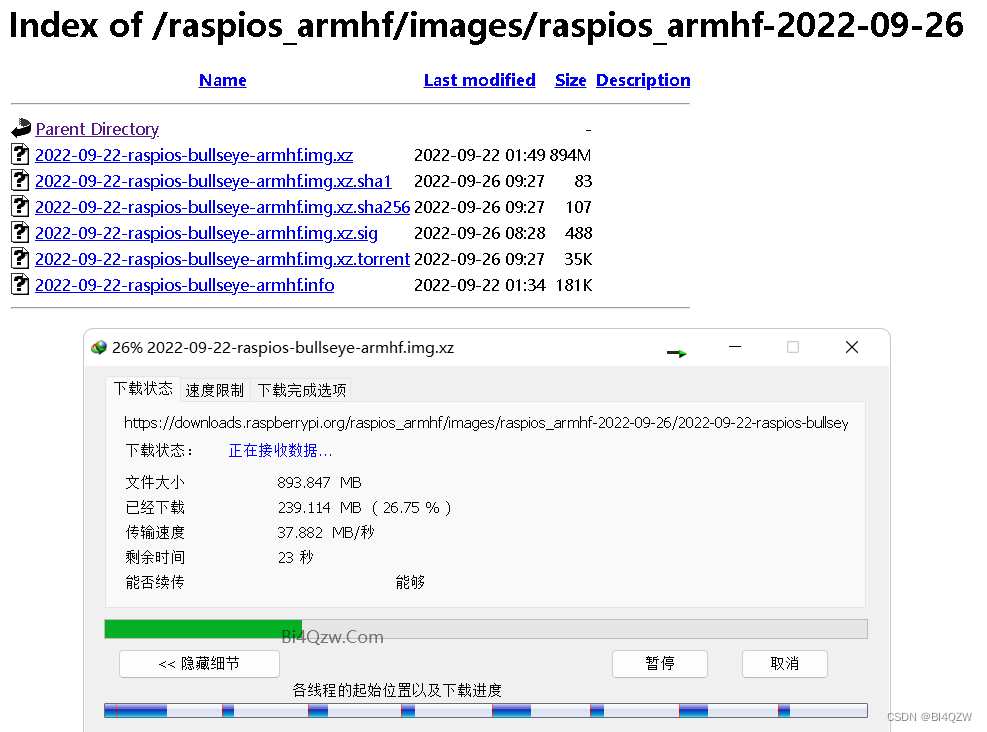Open the raspios-bullseye-armhf.info file
Screen dimensions: 987x732
[184, 285]
